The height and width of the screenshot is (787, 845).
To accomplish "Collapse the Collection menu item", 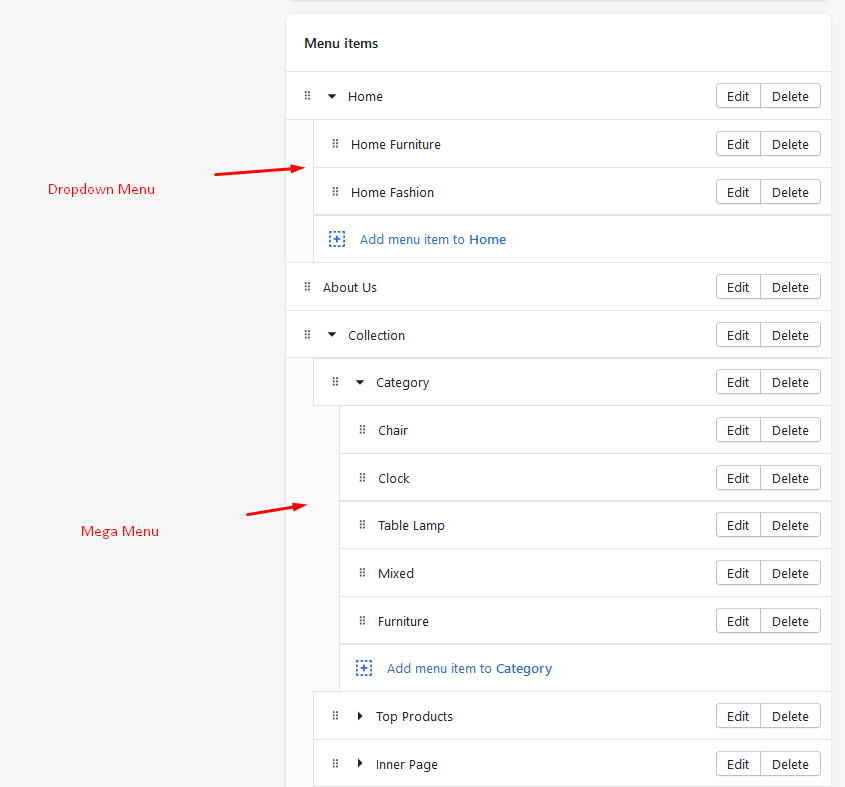I will pos(332,335).
